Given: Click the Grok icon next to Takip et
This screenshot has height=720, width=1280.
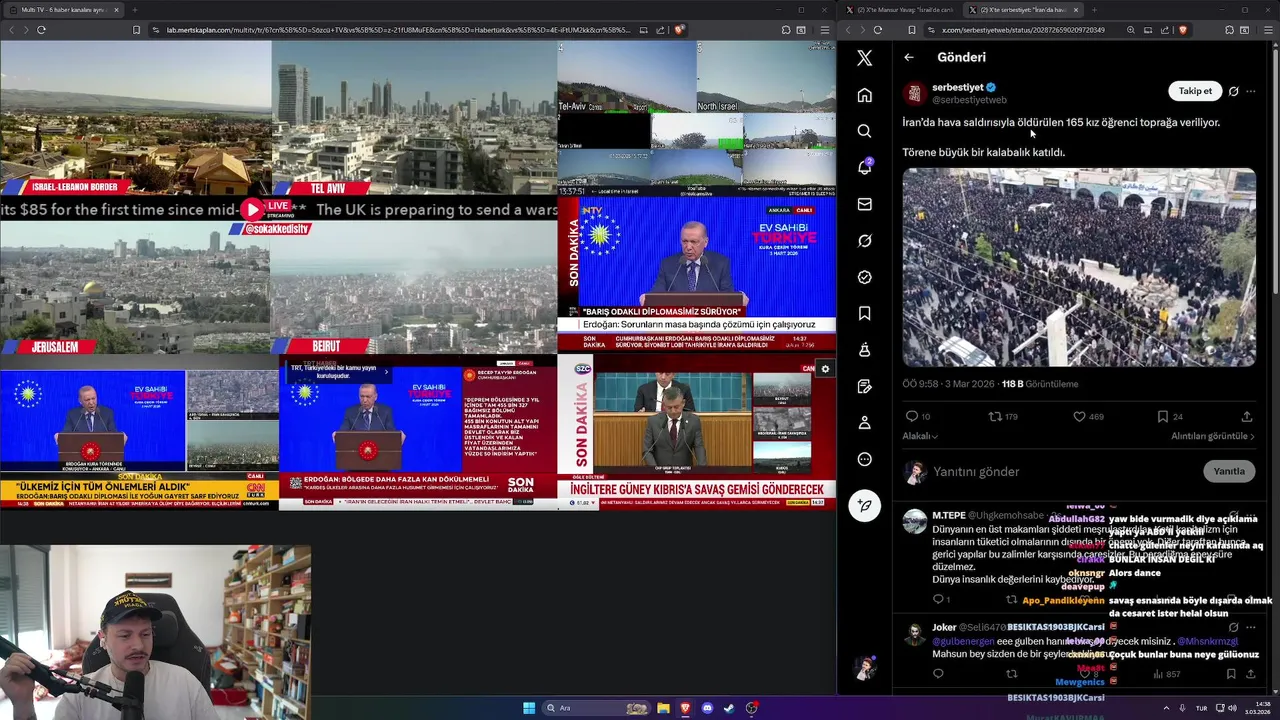Looking at the screenshot, I should pos(1233,91).
